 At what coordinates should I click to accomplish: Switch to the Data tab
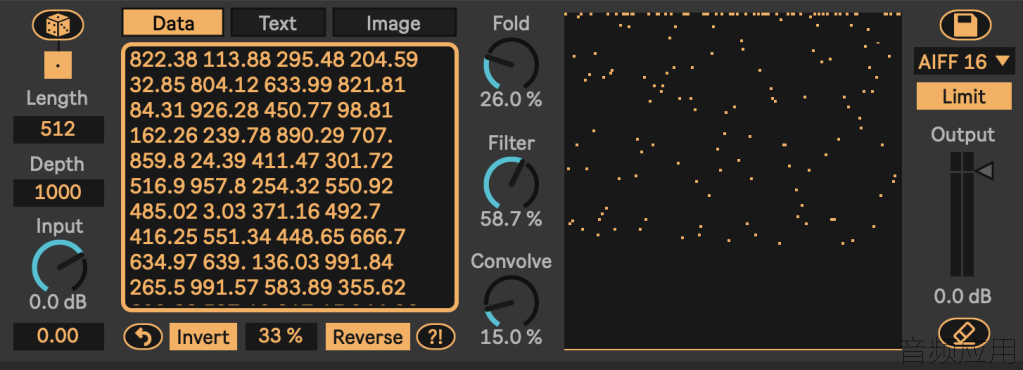[173, 23]
